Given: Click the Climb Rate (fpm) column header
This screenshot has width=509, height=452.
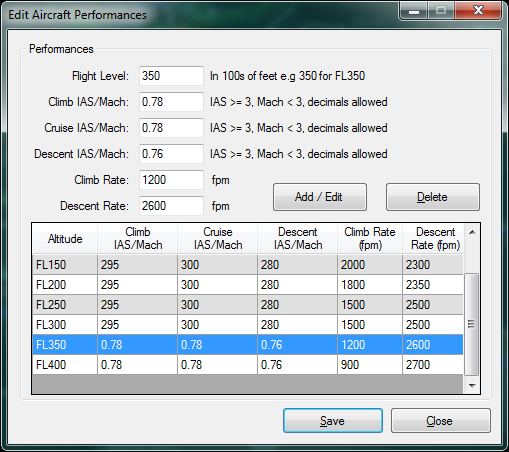Looking at the screenshot, I should click(370, 239).
